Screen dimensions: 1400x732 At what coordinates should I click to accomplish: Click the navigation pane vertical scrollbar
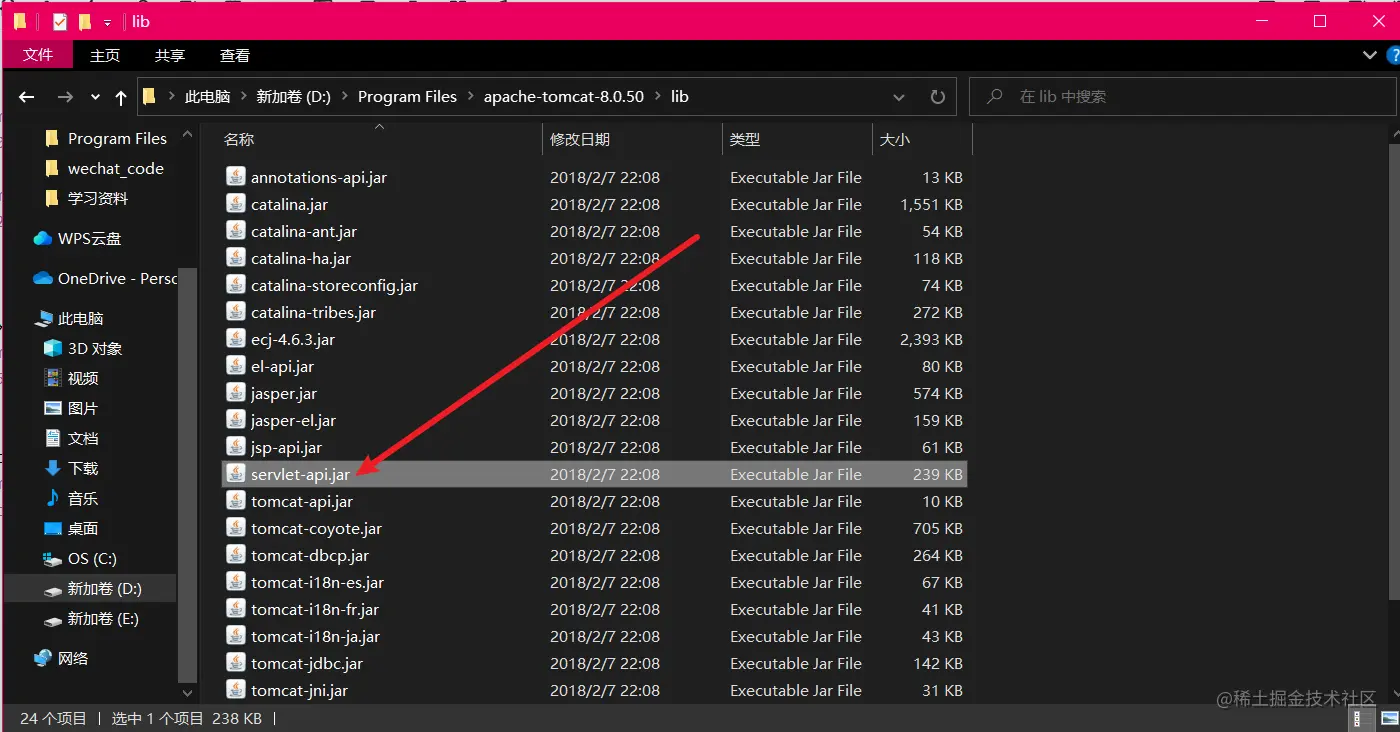click(187, 475)
